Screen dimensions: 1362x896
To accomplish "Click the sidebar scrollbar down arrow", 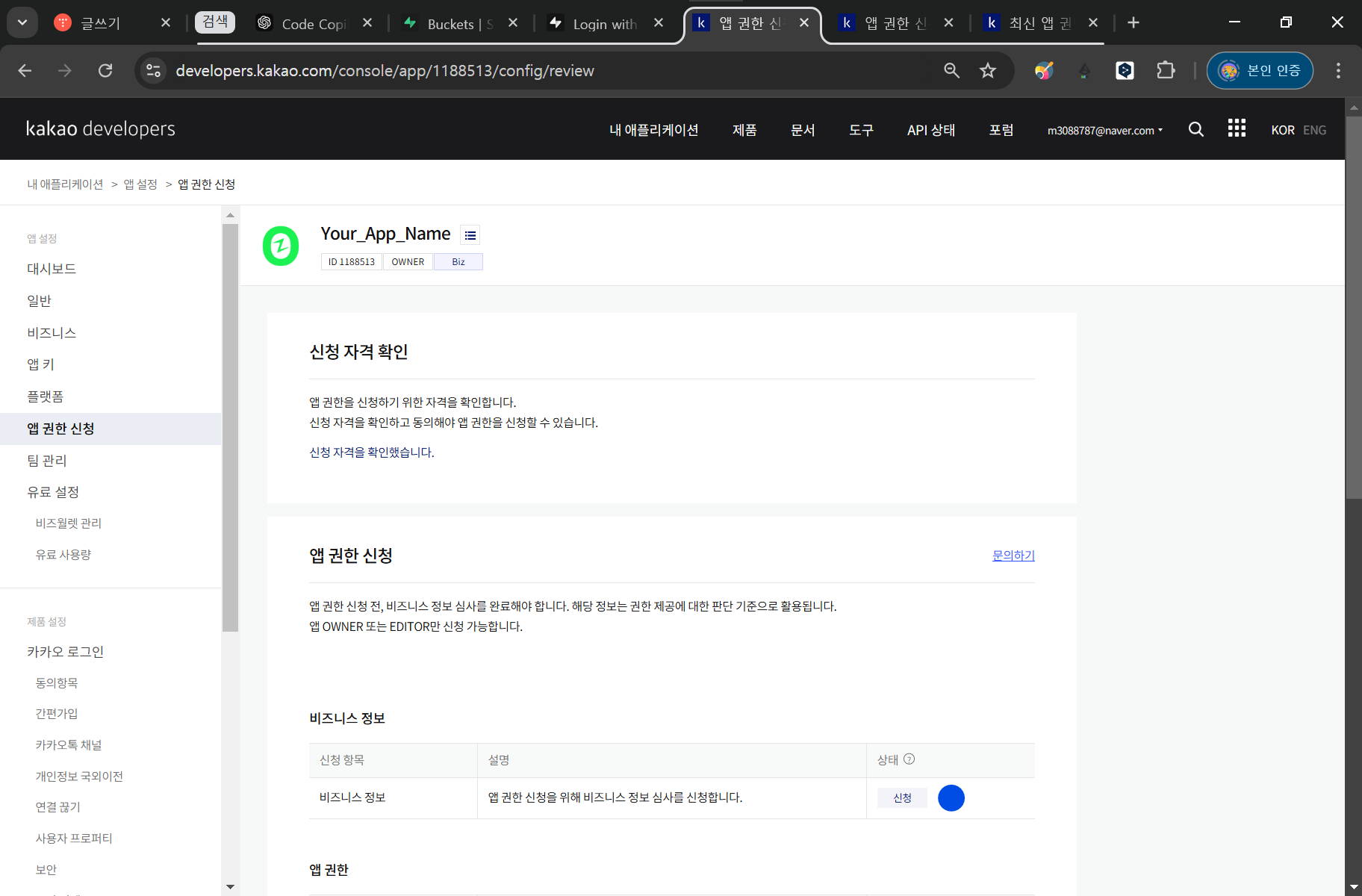I will (x=230, y=887).
